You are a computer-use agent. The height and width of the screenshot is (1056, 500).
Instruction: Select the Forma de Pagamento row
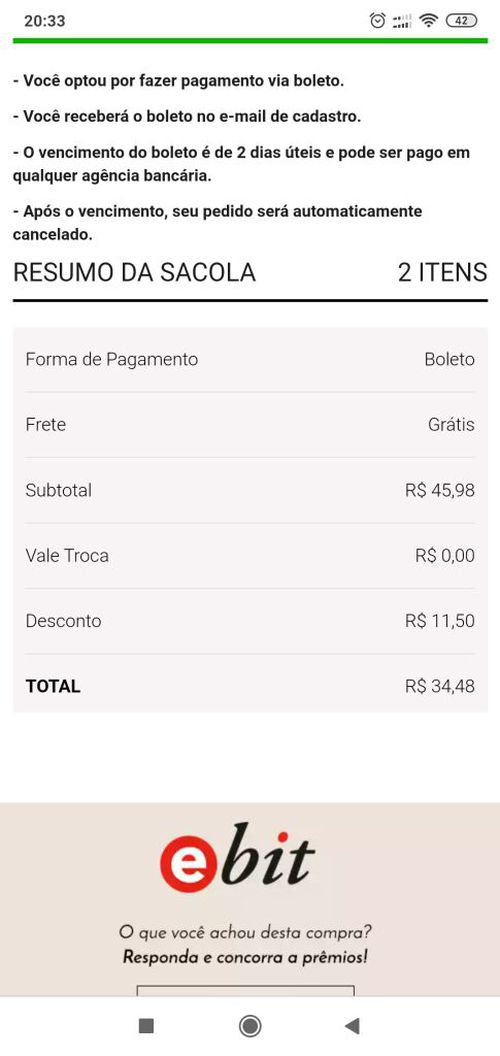250,360
